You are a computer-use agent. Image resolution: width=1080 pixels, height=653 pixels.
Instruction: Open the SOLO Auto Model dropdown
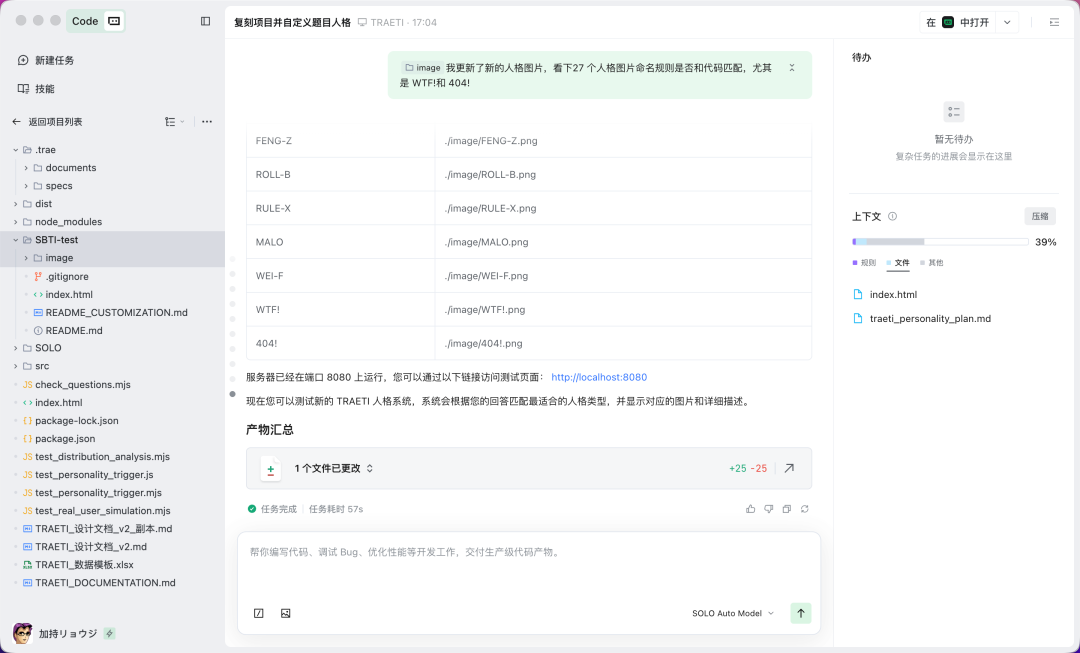[x=731, y=613]
